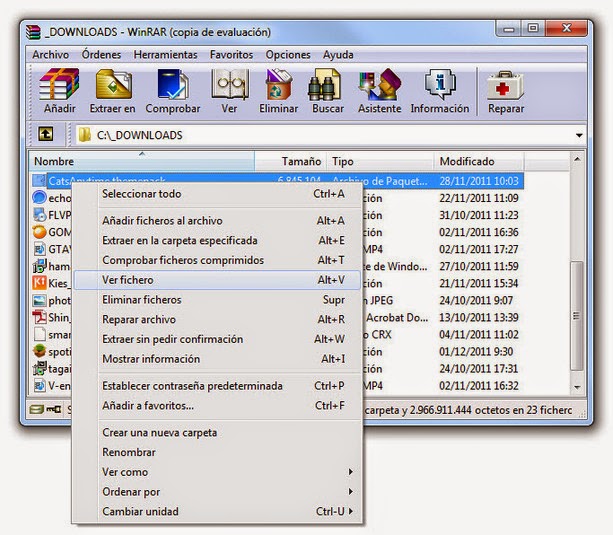Viewport: 613px width, 535px height.
Task: Choose Añadir ficheros al archivo
Action: 217,221
